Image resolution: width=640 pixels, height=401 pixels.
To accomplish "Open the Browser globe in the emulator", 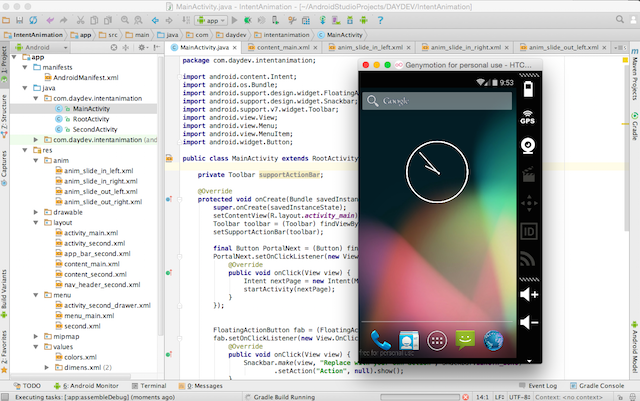I will click(493, 341).
